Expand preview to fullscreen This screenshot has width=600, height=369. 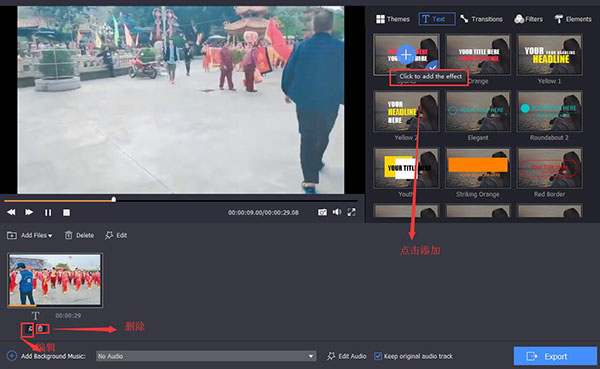pos(352,212)
